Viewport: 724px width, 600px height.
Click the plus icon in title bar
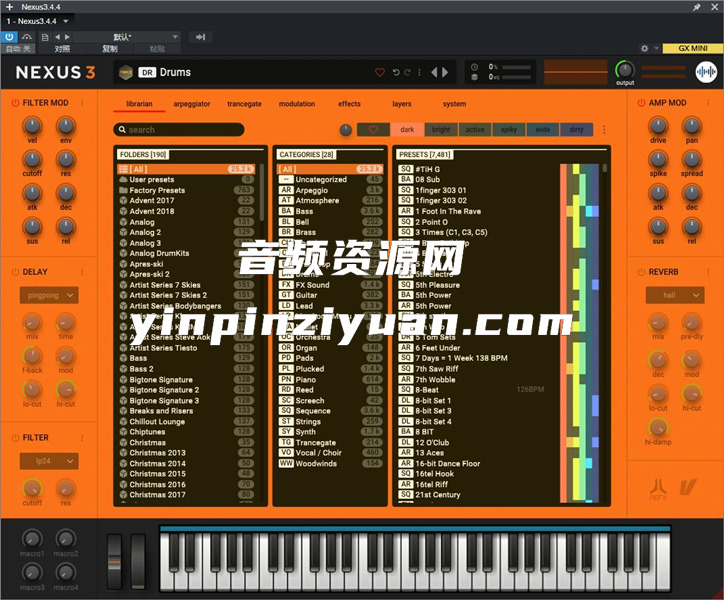click(x=9, y=7)
